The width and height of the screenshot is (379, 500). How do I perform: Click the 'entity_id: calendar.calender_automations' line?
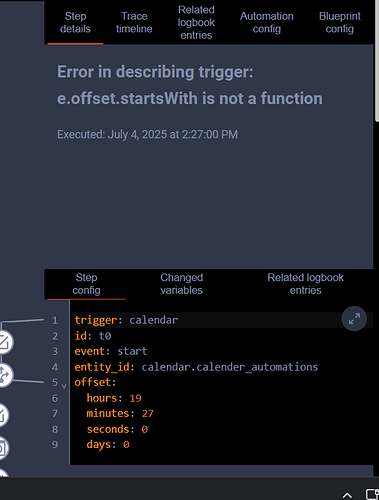196,367
